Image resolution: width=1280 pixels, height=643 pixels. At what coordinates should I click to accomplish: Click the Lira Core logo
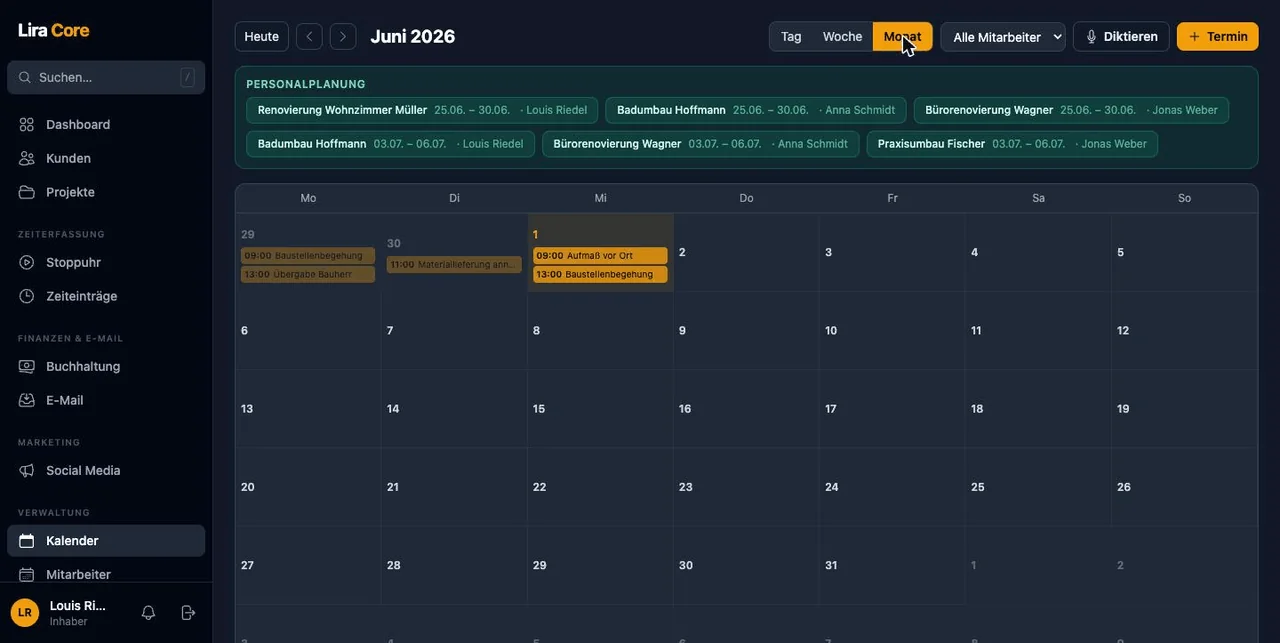pyautogui.click(x=54, y=30)
